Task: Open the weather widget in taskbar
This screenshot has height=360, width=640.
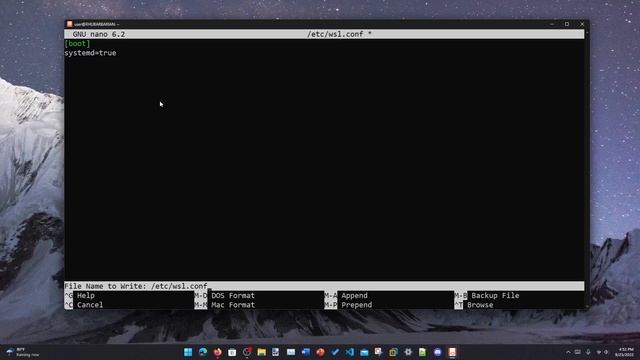Action: pos(23,352)
